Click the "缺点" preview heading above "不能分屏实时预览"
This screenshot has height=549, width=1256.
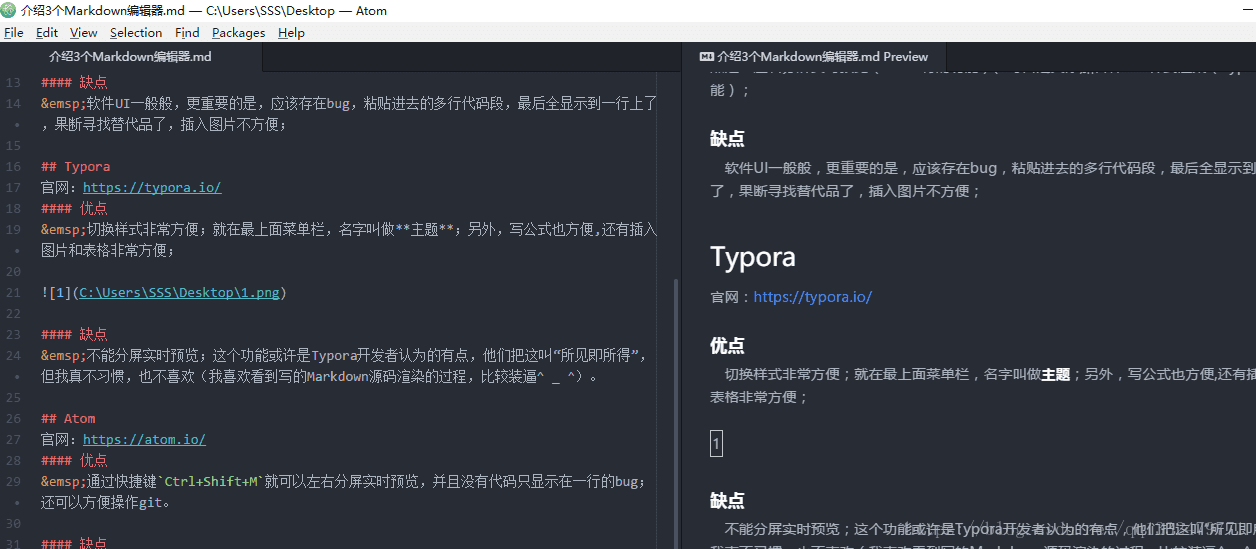(727, 500)
